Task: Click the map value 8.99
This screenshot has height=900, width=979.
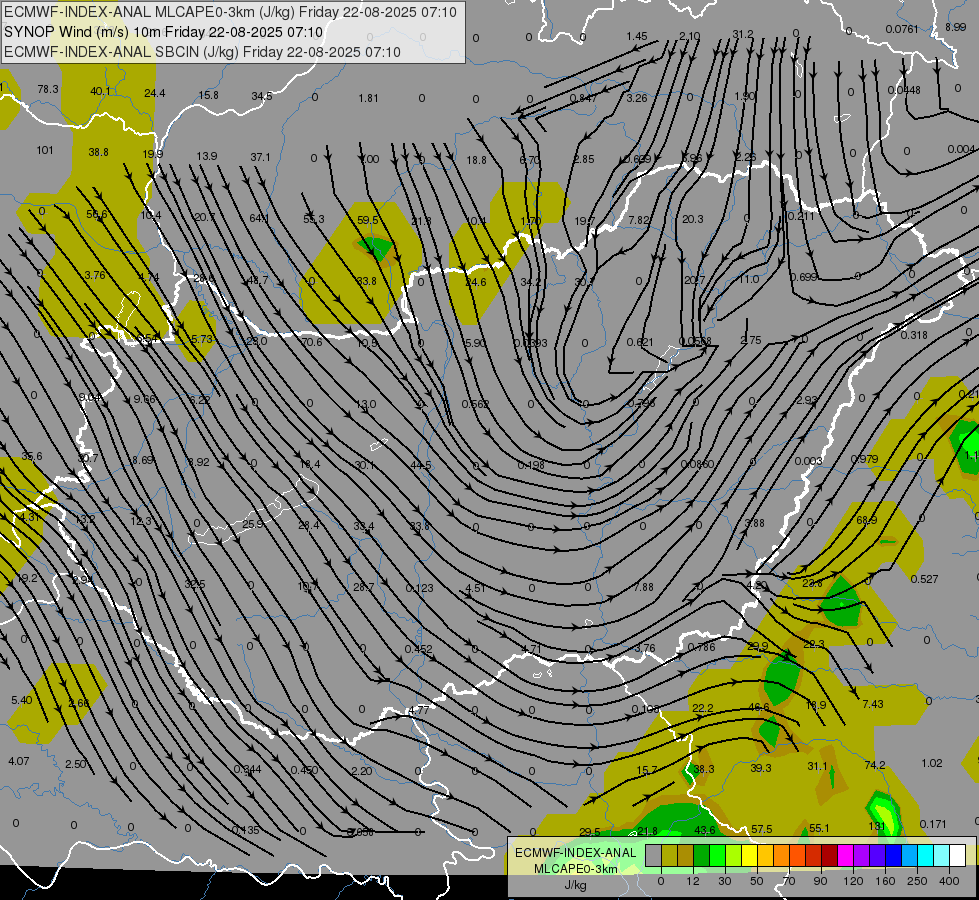Action: click(x=955, y=27)
